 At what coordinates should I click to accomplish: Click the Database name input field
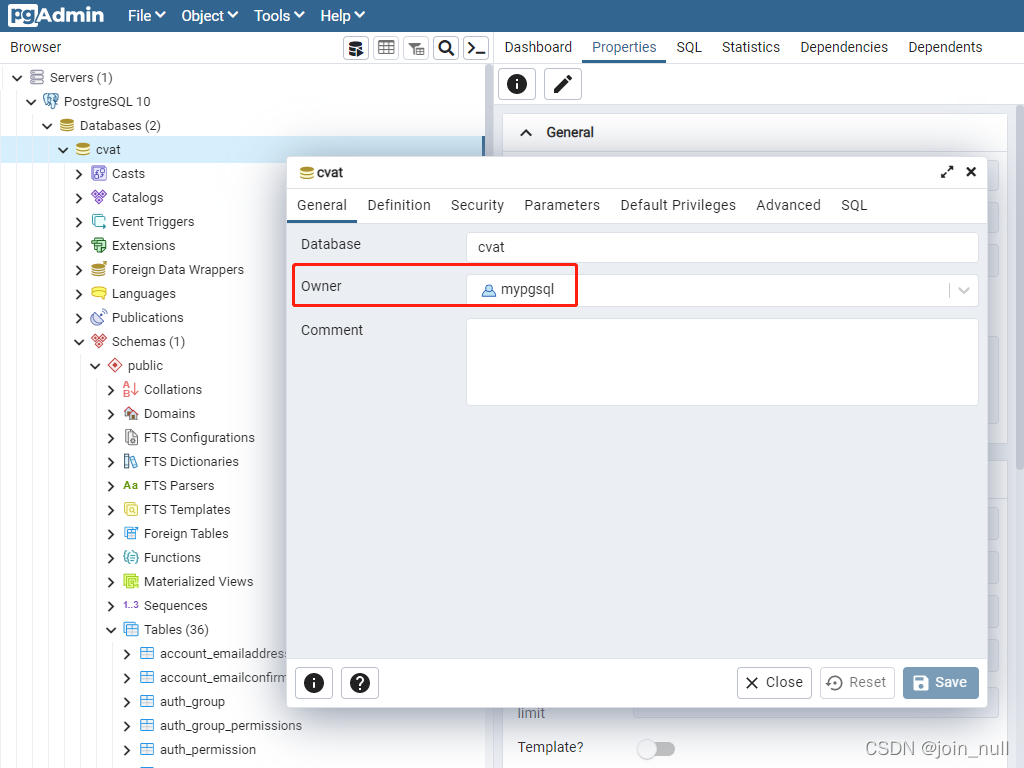coord(722,248)
